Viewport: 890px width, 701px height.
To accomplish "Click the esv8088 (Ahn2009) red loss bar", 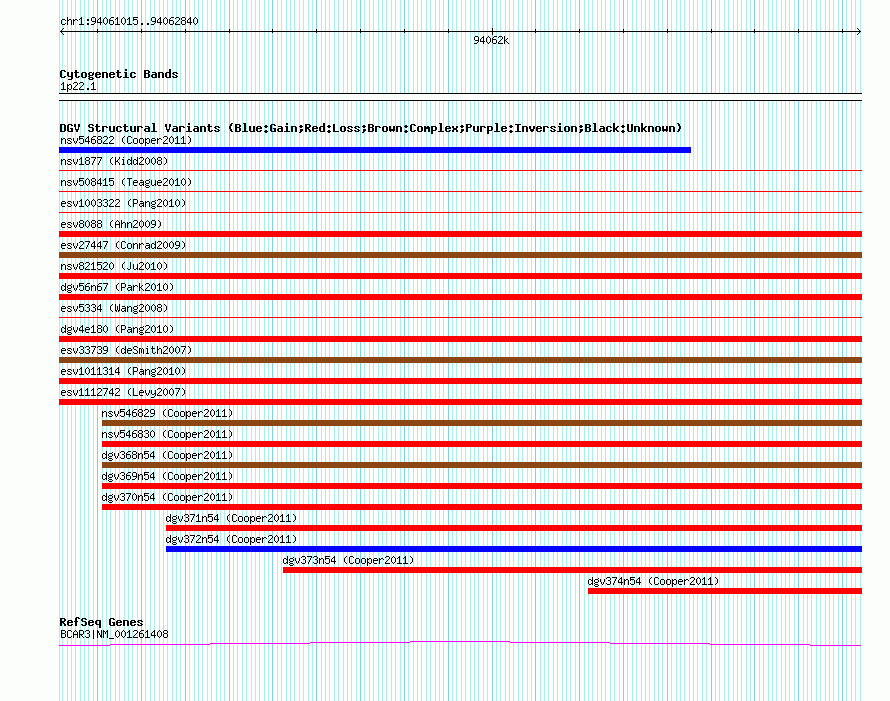I will 460,234.
